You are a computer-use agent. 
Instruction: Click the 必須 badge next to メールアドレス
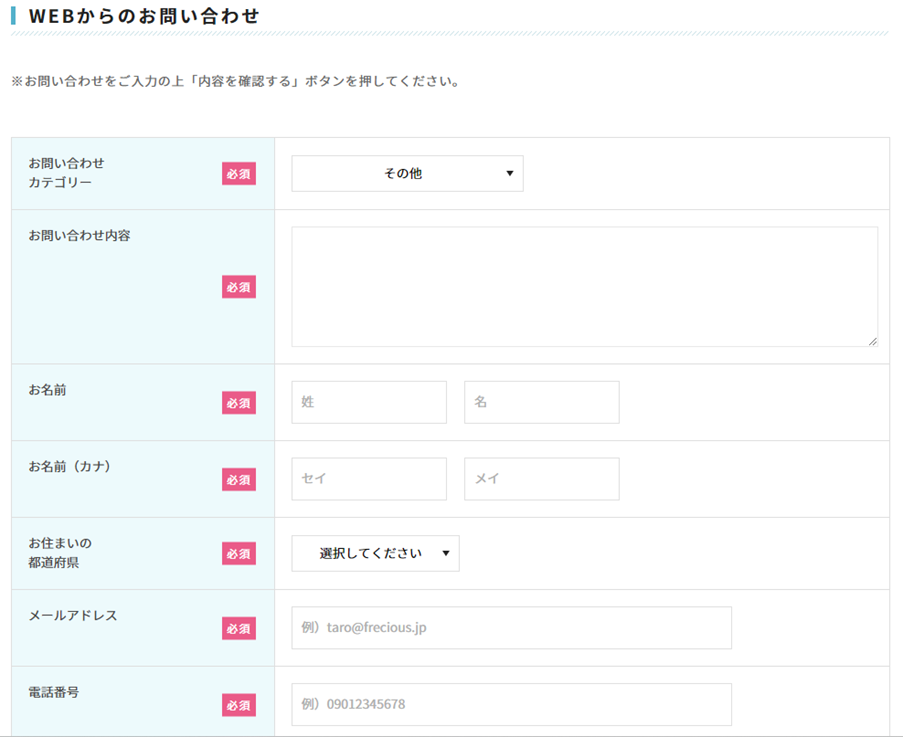pyautogui.click(x=239, y=629)
